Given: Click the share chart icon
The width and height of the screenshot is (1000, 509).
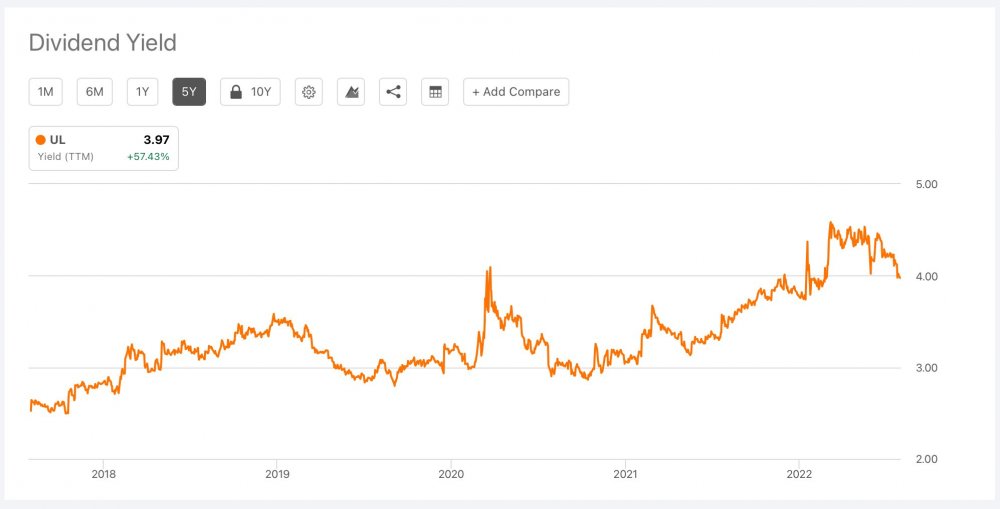Looking at the screenshot, I should tap(393, 92).
